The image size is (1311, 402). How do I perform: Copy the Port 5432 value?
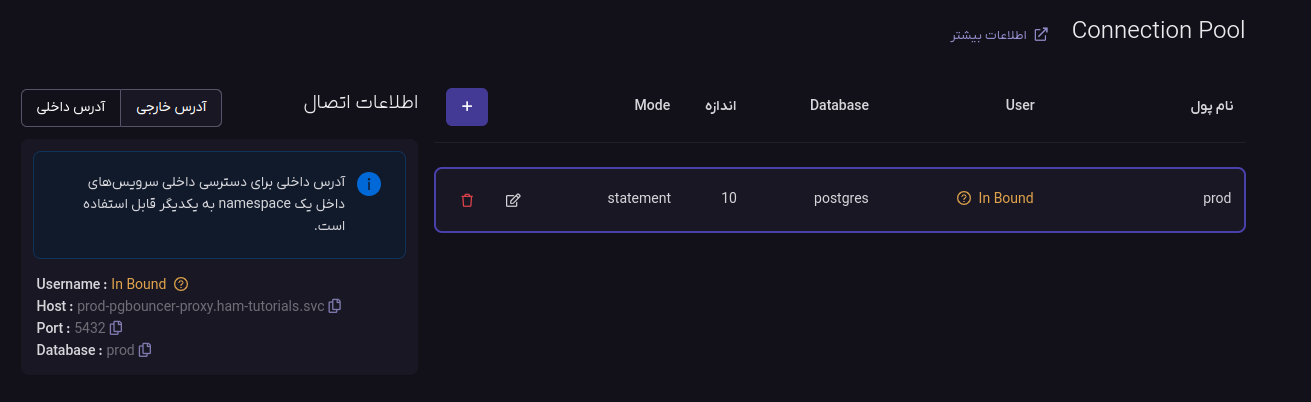(x=116, y=328)
